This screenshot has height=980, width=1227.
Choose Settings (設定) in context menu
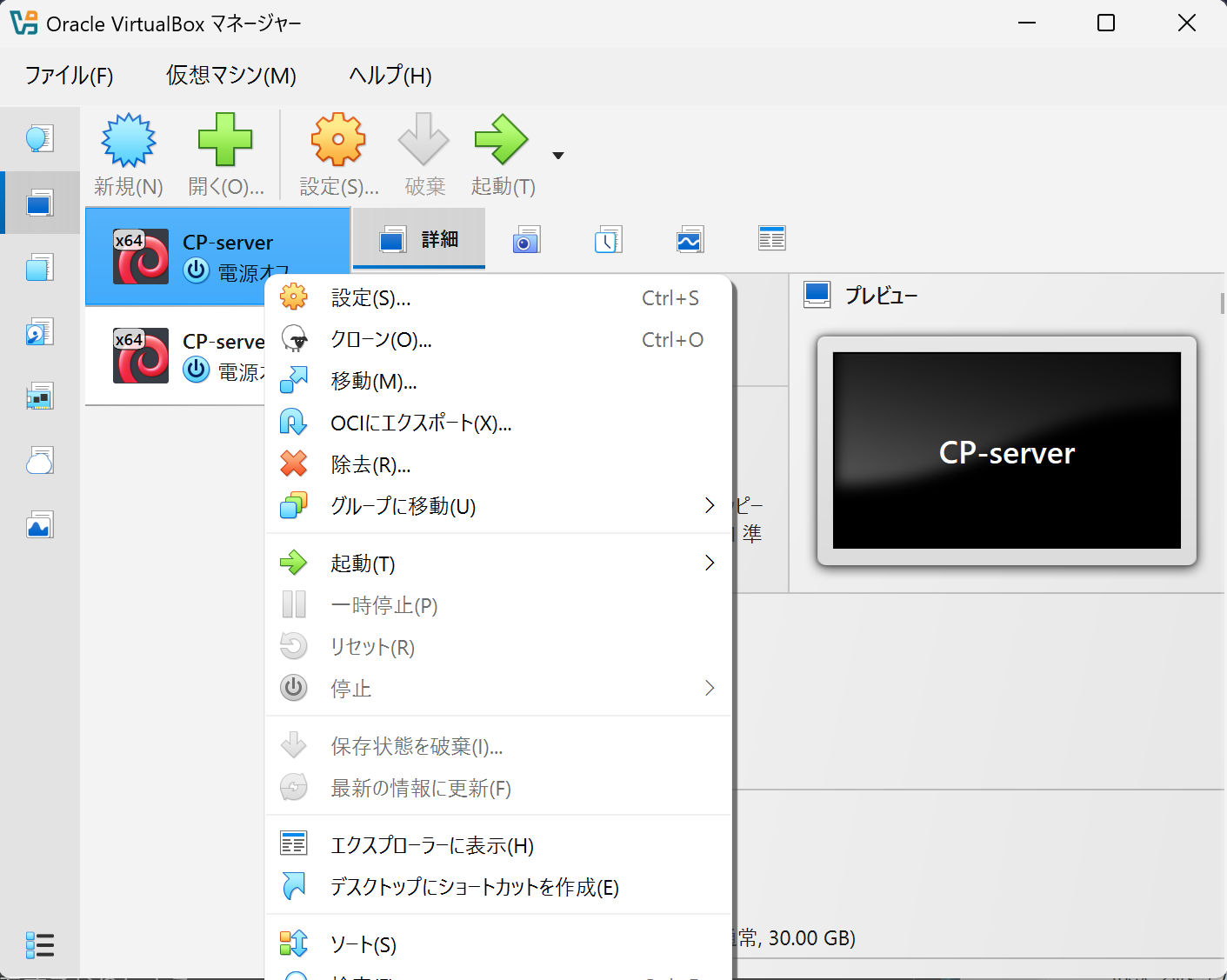click(x=498, y=298)
